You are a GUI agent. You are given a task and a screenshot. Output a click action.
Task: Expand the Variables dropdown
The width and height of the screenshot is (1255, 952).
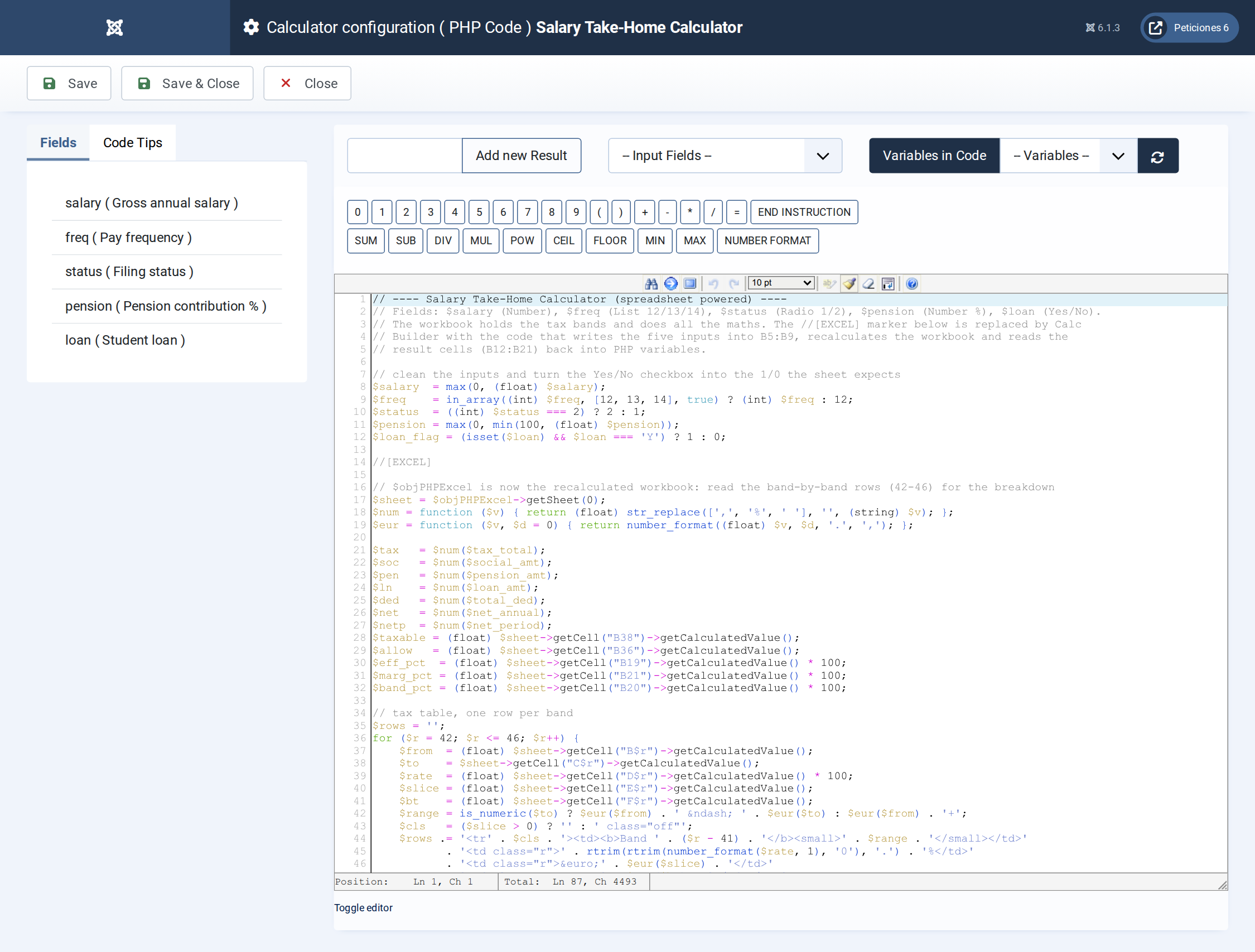(1068, 156)
